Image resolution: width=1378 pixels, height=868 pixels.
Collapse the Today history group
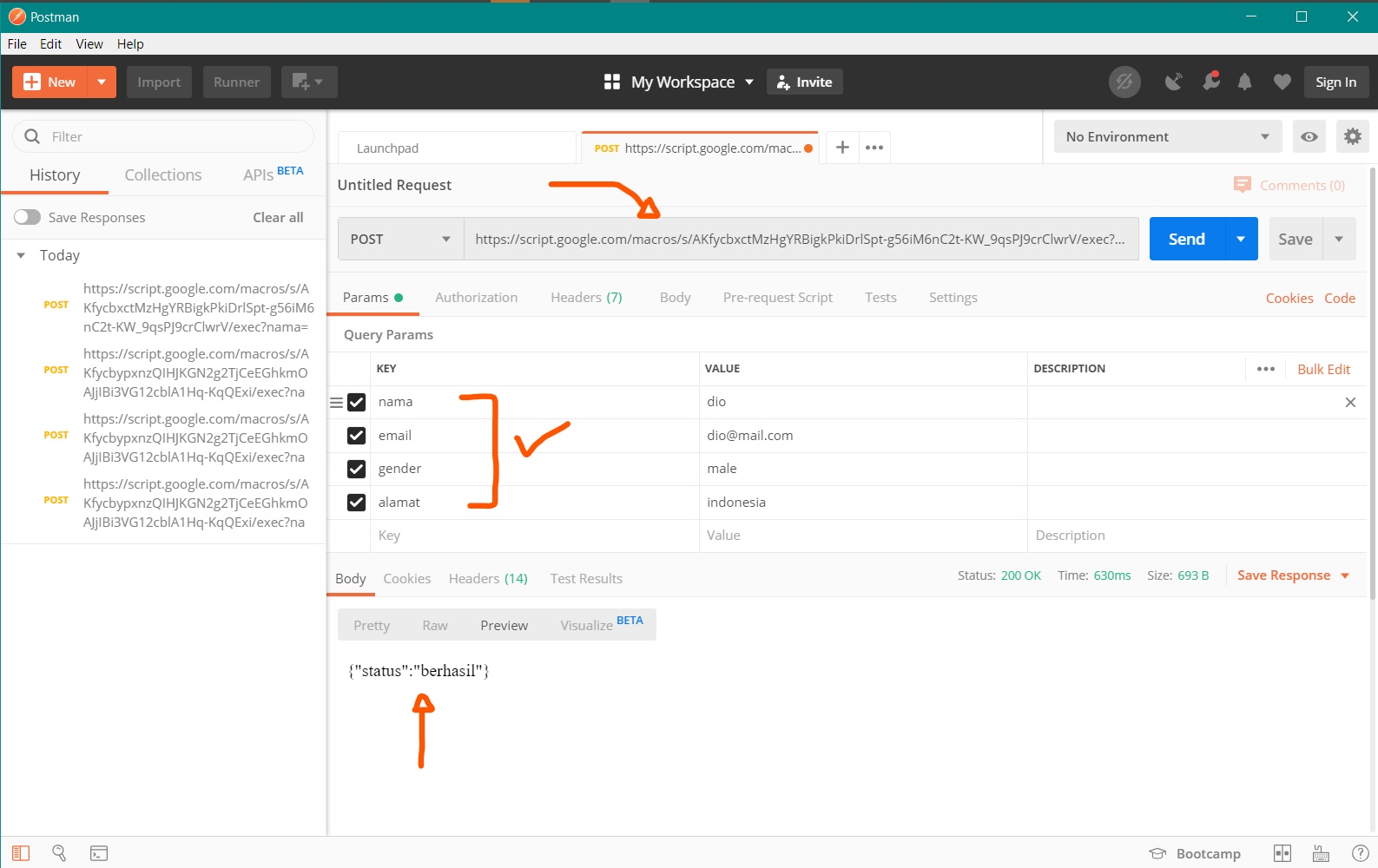[21, 255]
